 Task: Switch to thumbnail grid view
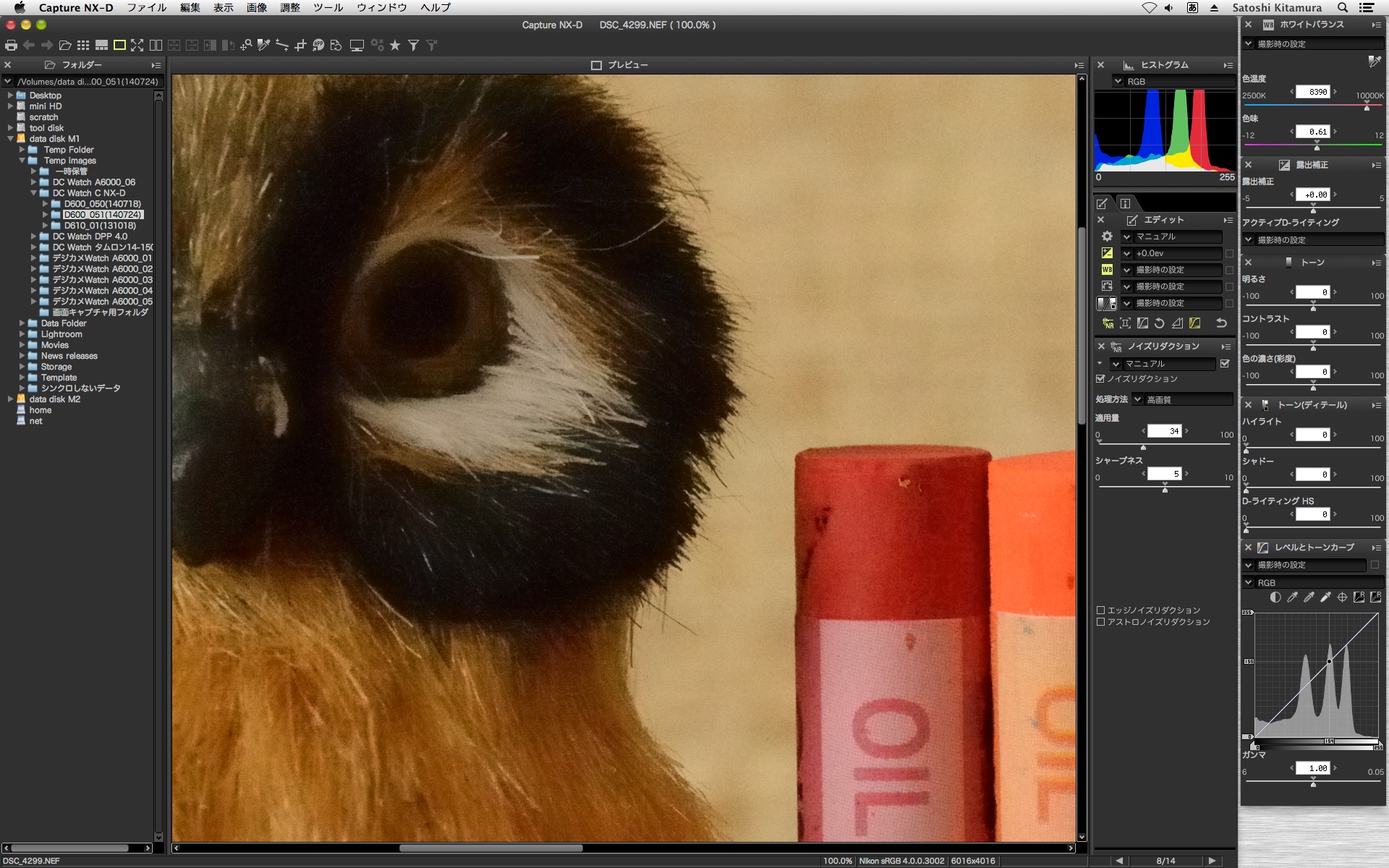pyautogui.click(x=83, y=46)
